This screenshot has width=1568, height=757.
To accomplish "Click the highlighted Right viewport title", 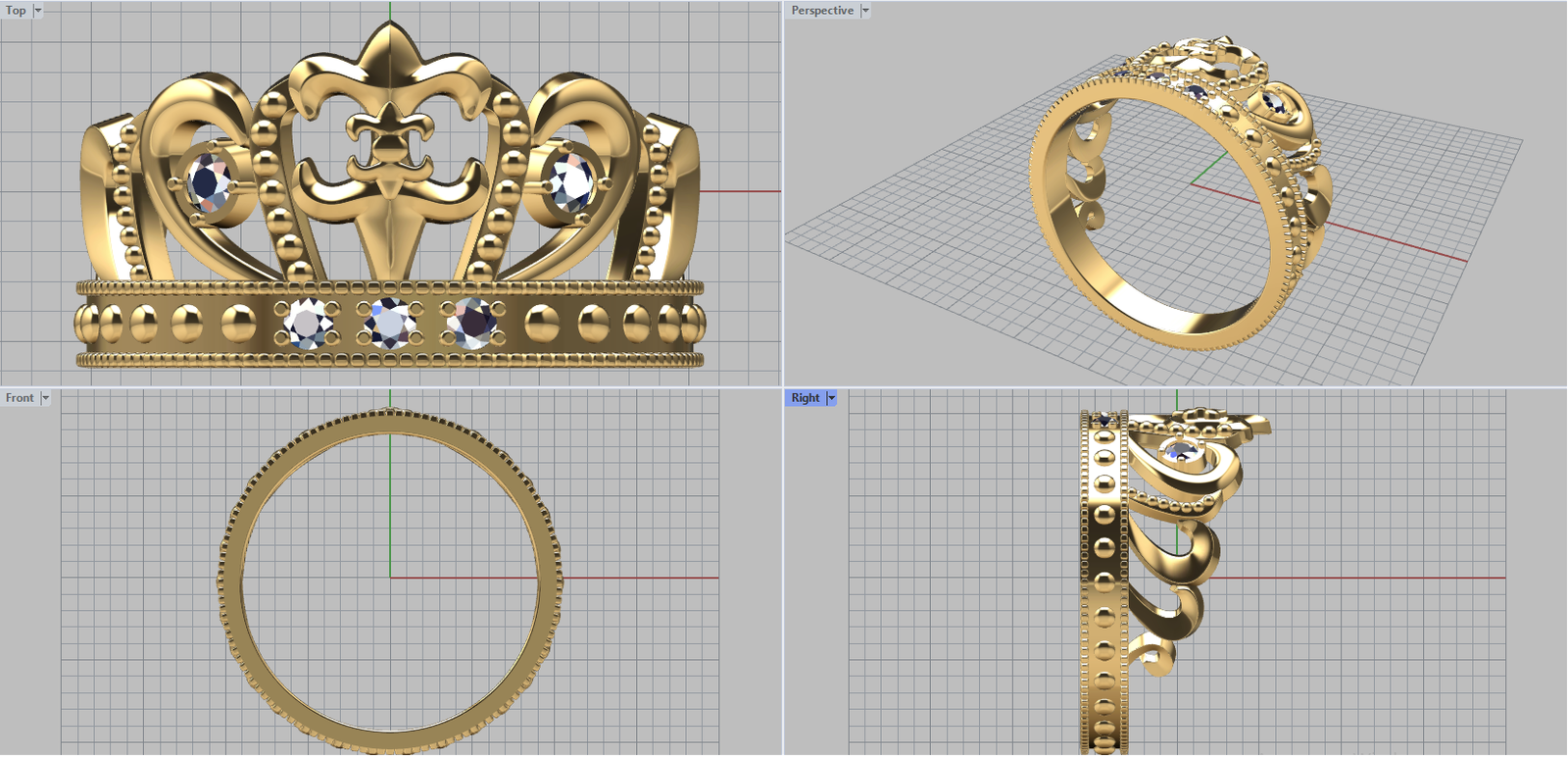I will 806,398.
